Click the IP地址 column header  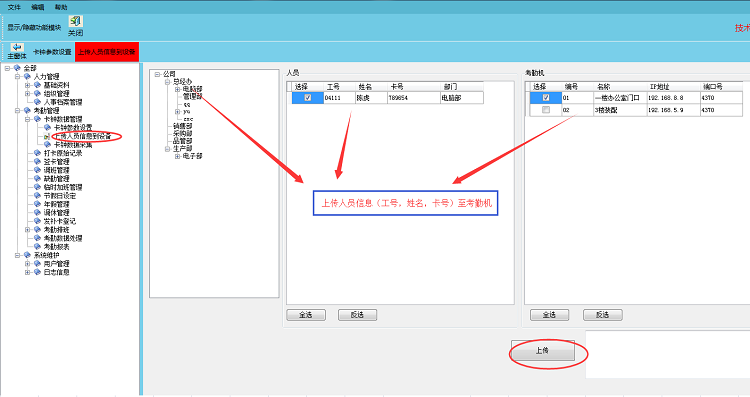[x=673, y=87]
